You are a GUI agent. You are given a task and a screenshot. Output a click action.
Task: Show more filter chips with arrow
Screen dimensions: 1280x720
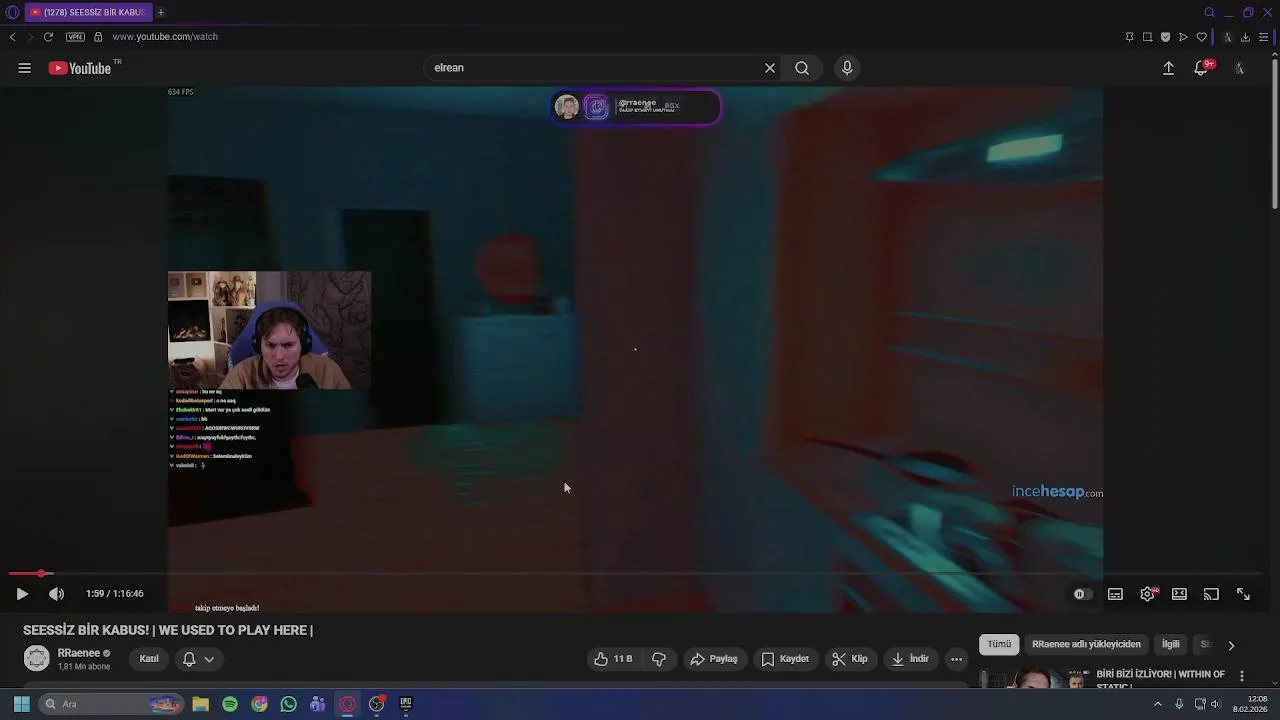pyautogui.click(x=1231, y=645)
